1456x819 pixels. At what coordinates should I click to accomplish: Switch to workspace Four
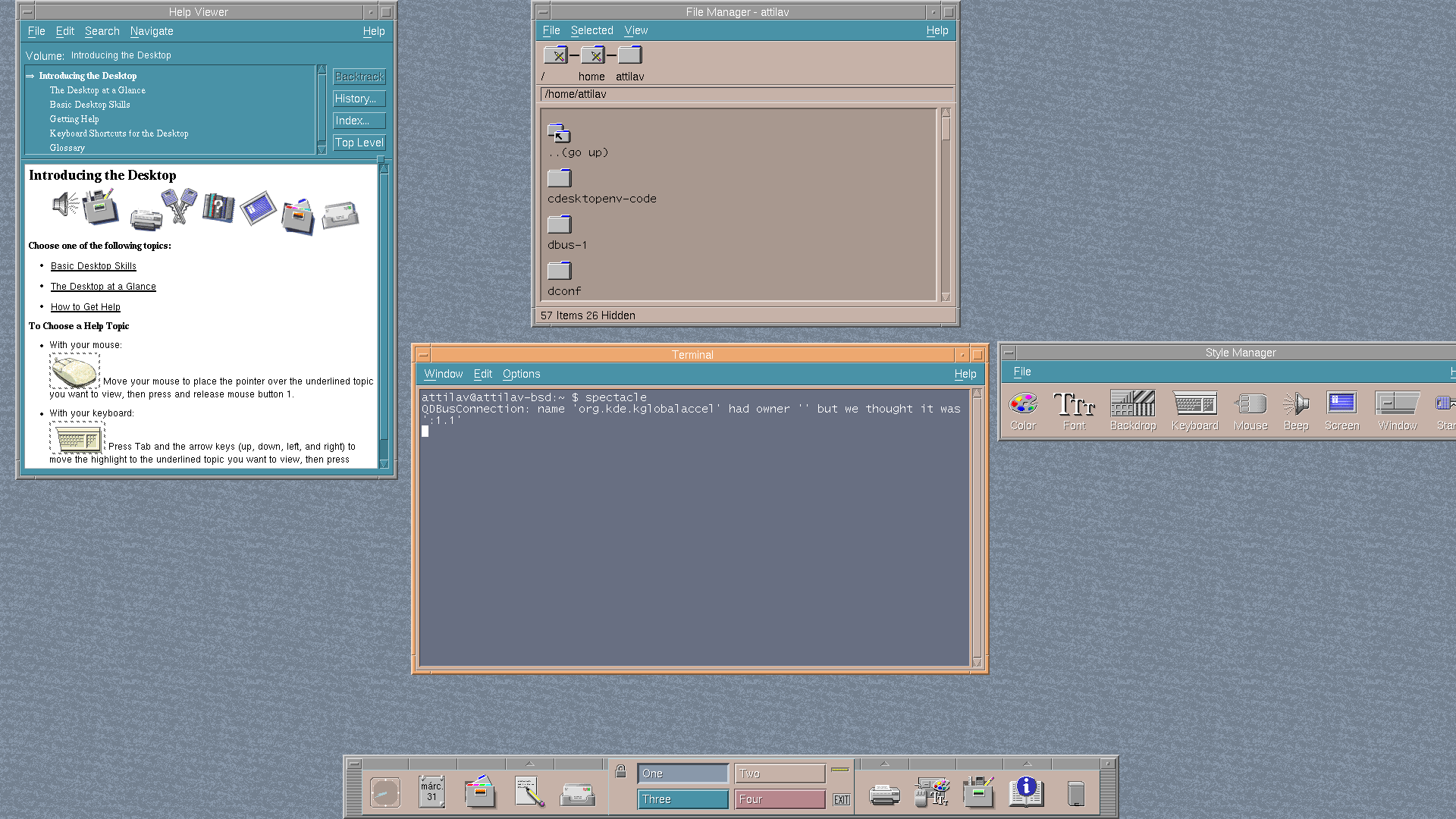tap(780, 799)
